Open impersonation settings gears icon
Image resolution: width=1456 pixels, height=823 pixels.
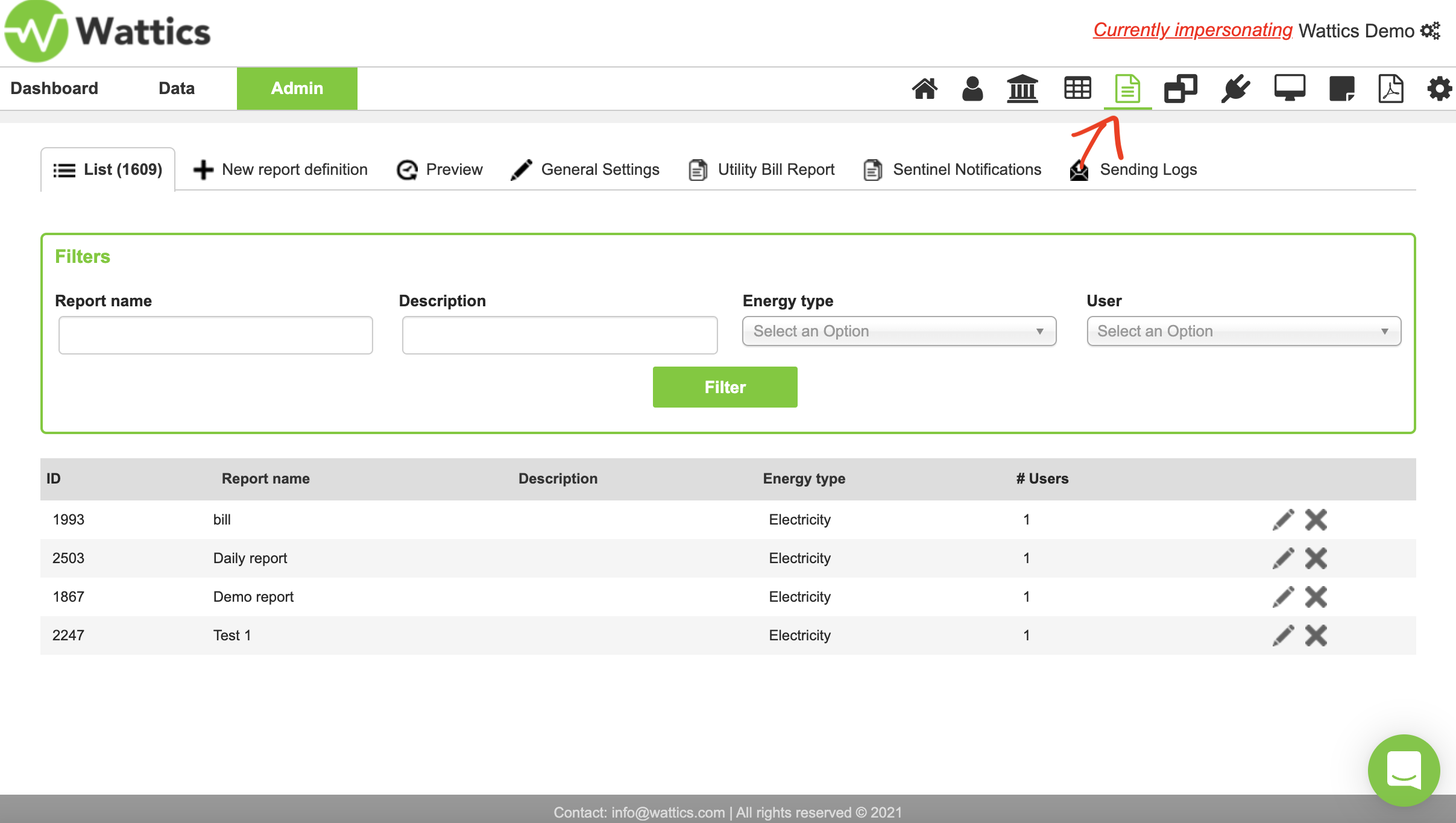click(1431, 30)
